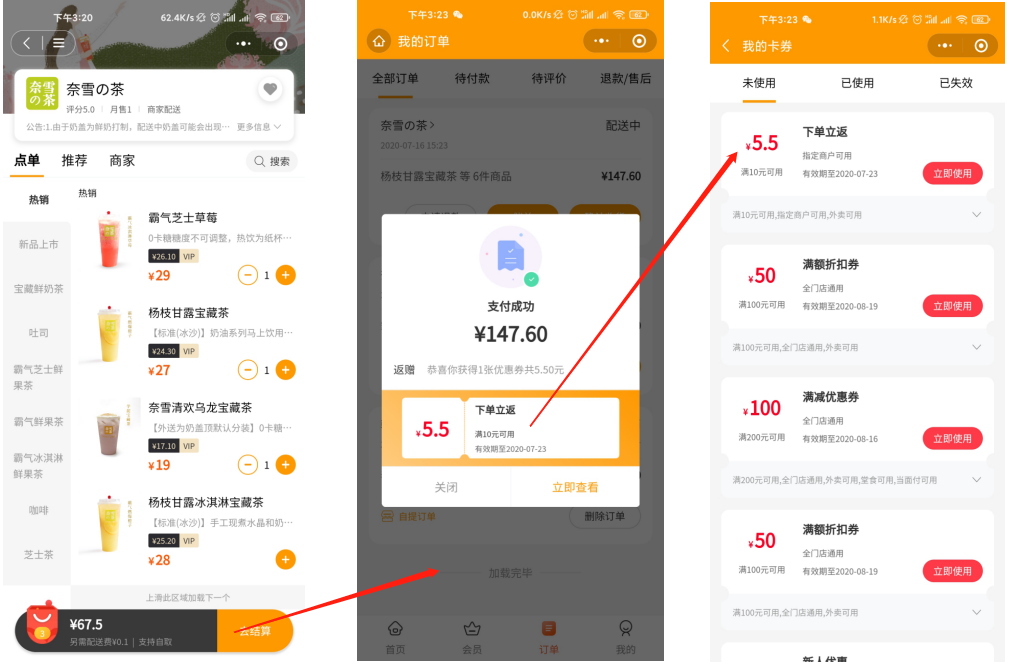Switch to 已失效 coupons tab

click(956, 83)
